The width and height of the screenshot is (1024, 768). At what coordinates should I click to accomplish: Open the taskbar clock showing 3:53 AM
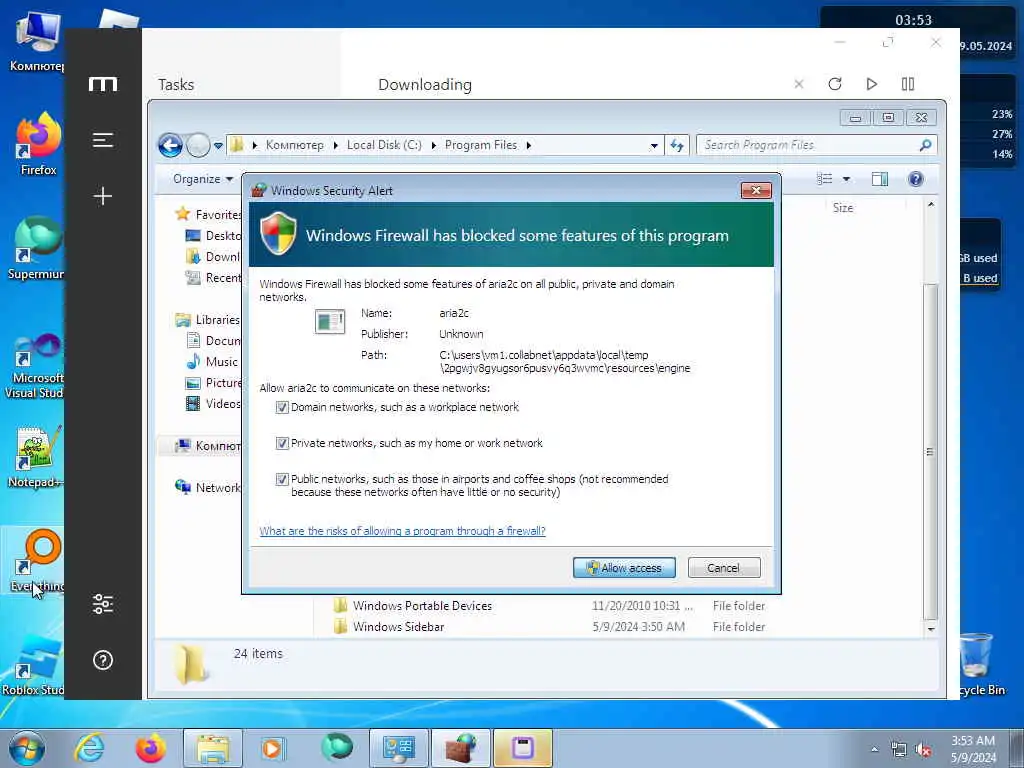click(973, 749)
